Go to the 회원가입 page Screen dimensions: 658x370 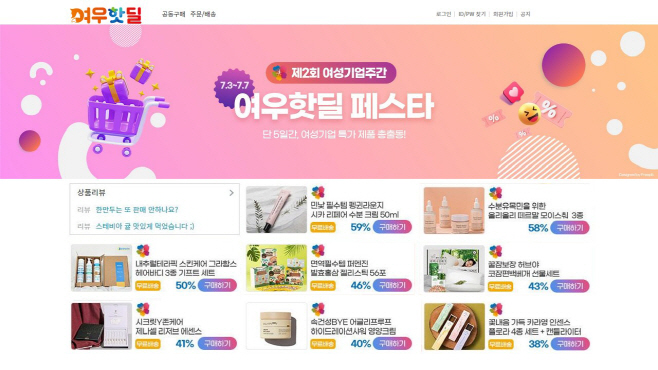503,14
